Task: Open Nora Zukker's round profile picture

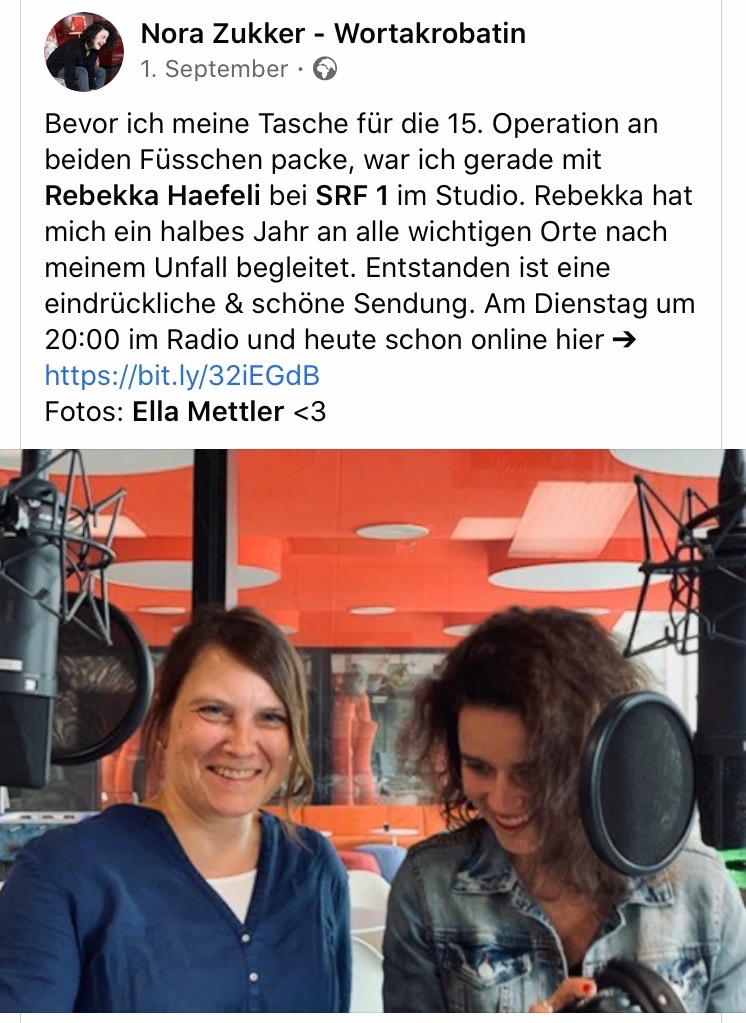Action: (84, 52)
